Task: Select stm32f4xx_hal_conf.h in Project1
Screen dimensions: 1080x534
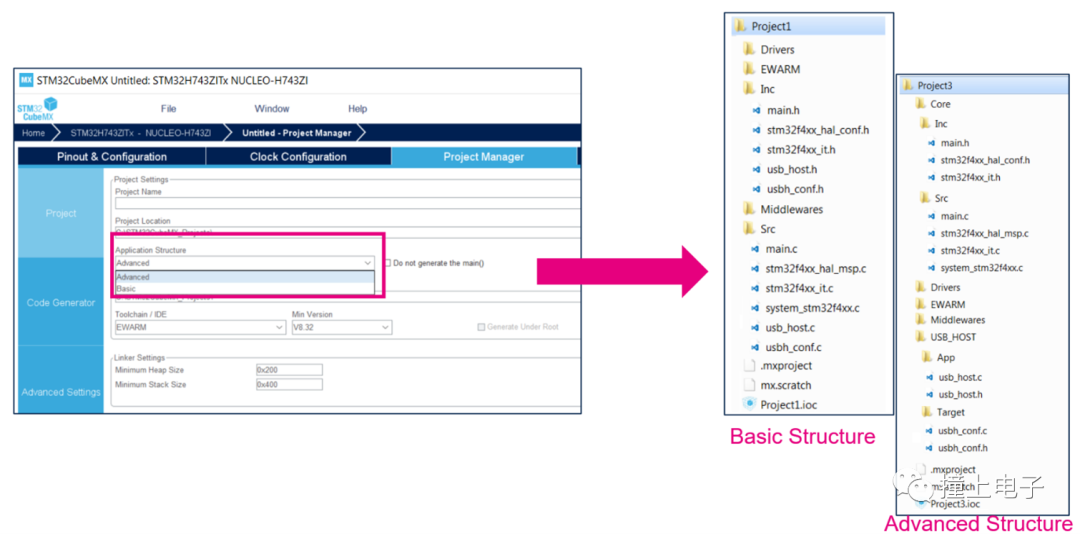Action: [818, 130]
